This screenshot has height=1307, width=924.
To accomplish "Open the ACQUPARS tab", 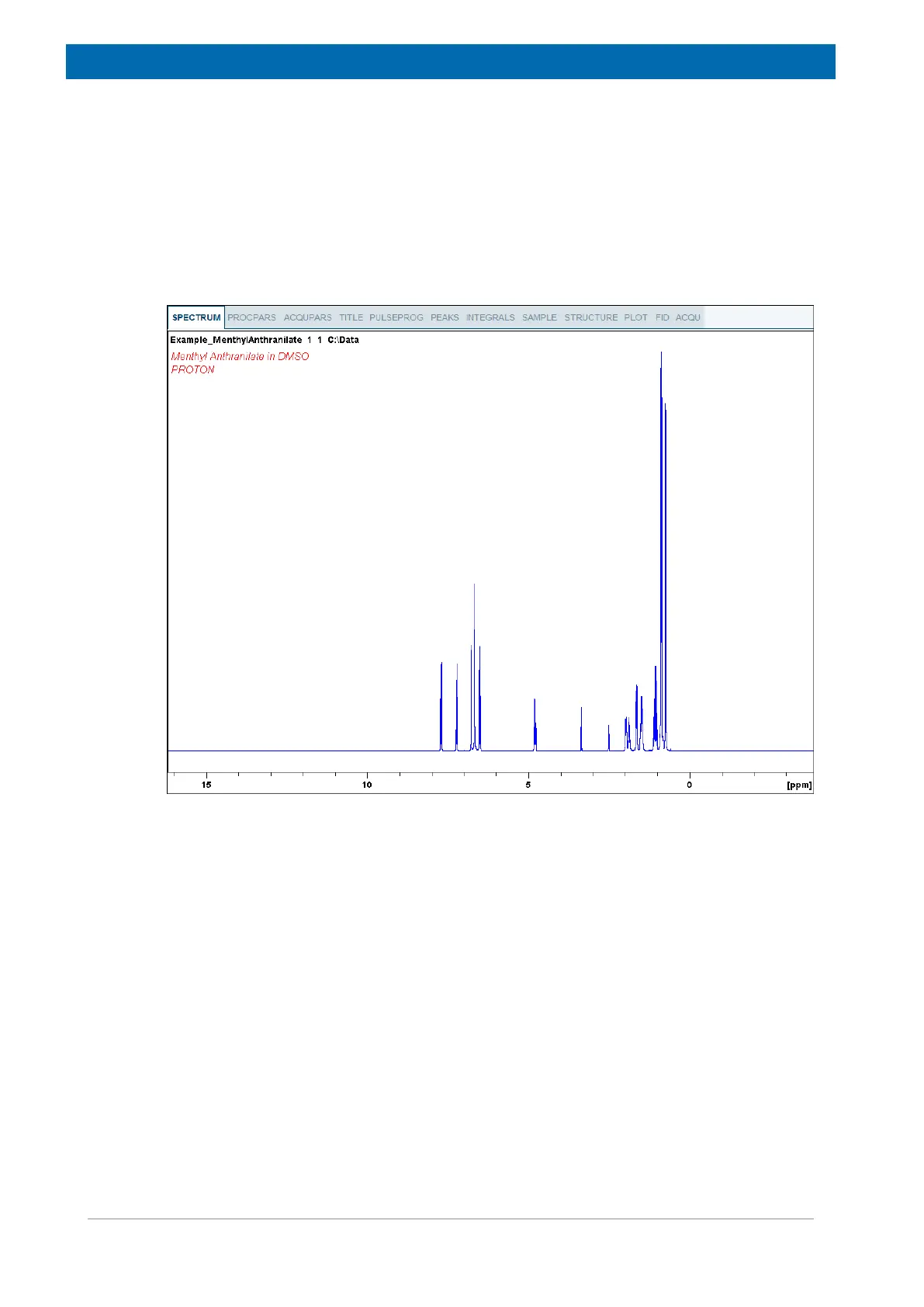I will point(307,317).
